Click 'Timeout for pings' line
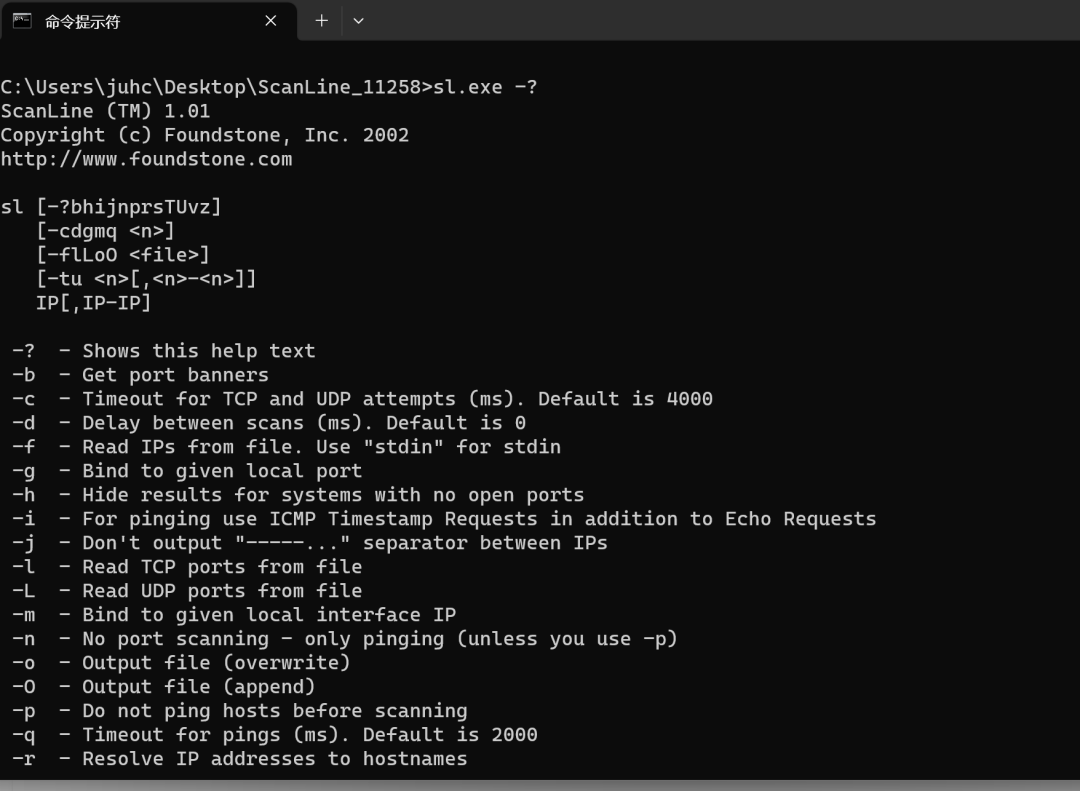 coord(275,734)
